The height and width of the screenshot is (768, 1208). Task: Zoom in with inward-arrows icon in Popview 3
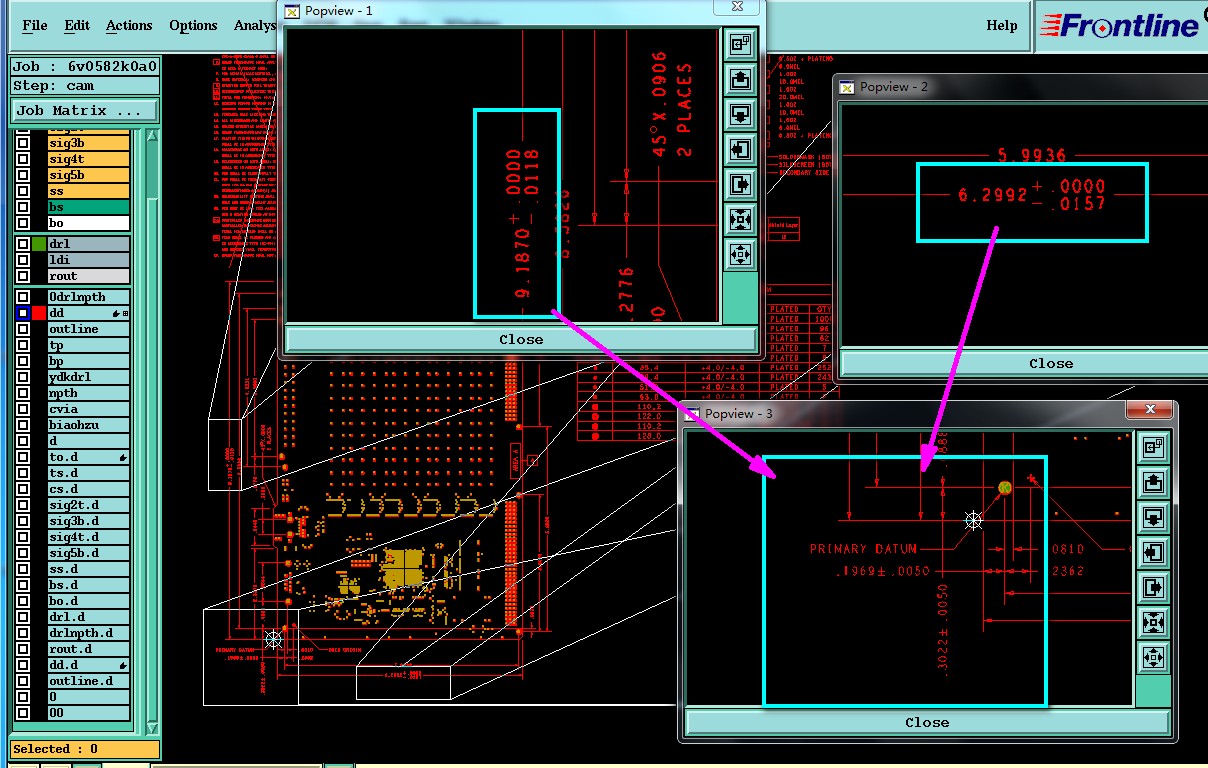tap(1153, 622)
